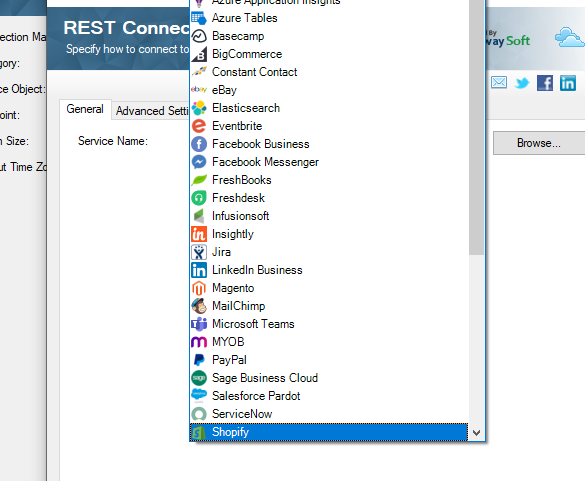585x481 pixels.
Task: Click the Browse... button
Action: 539,143
